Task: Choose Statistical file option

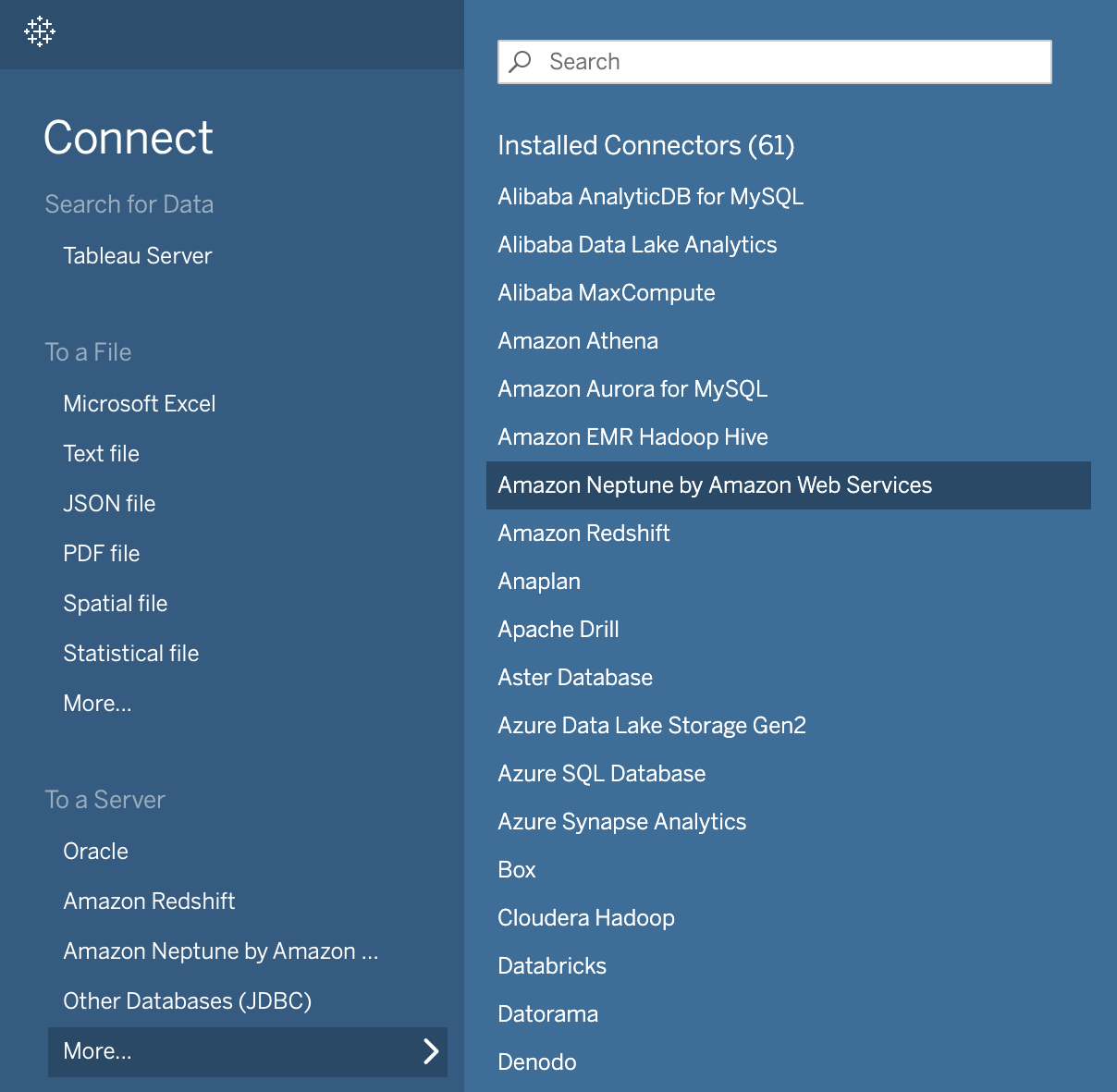Action: (x=131, y=654)
